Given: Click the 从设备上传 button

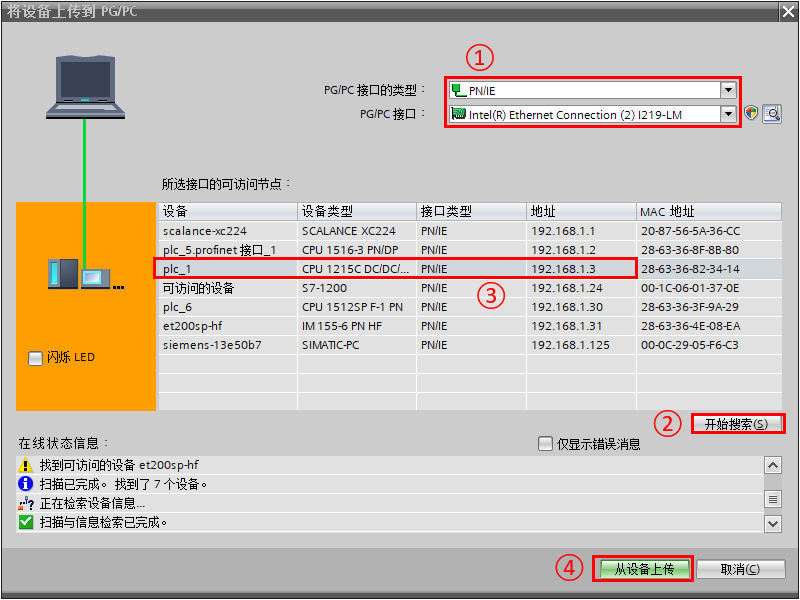Looking at the screenshot, I should click(x=644, y=569).
